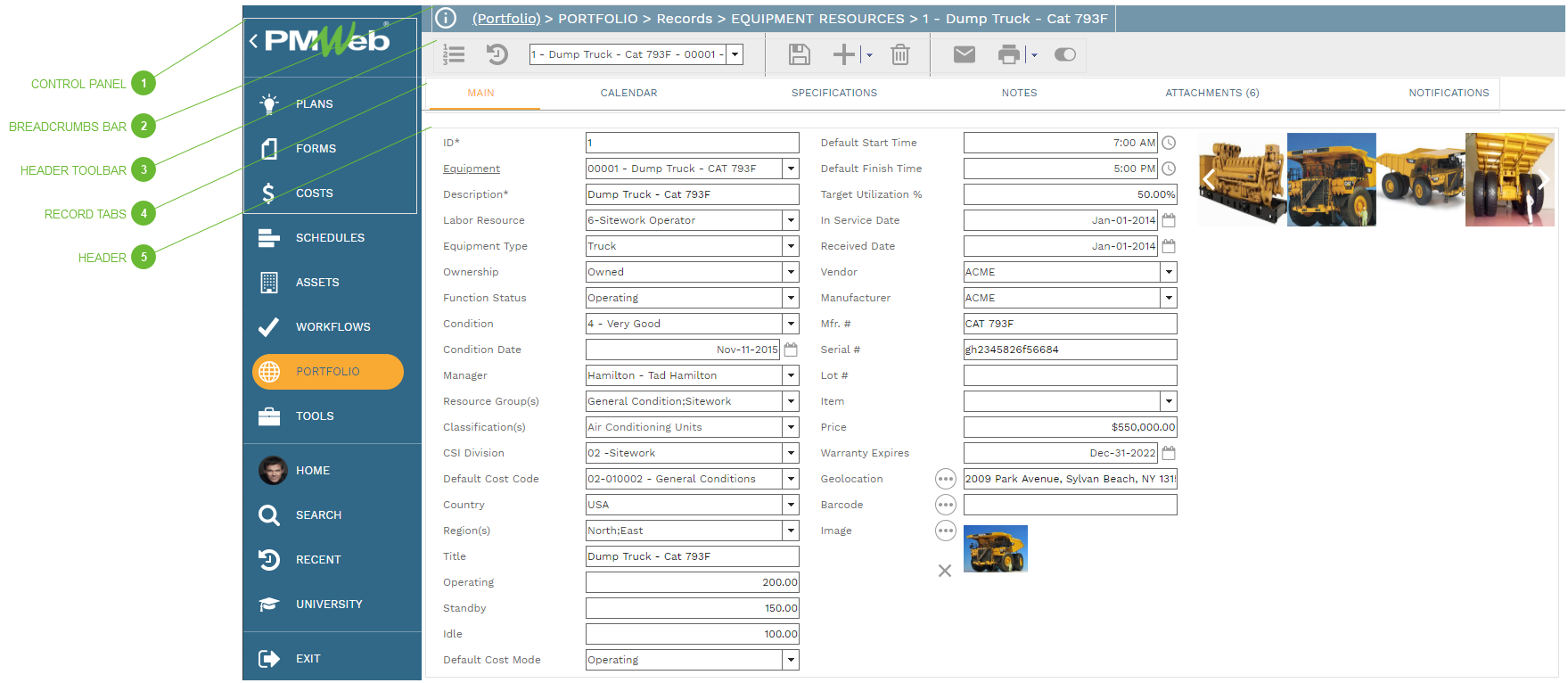Click the Save icon in header toolbar
This screenshot has width=1568, height=683.
tap(799, 55)
